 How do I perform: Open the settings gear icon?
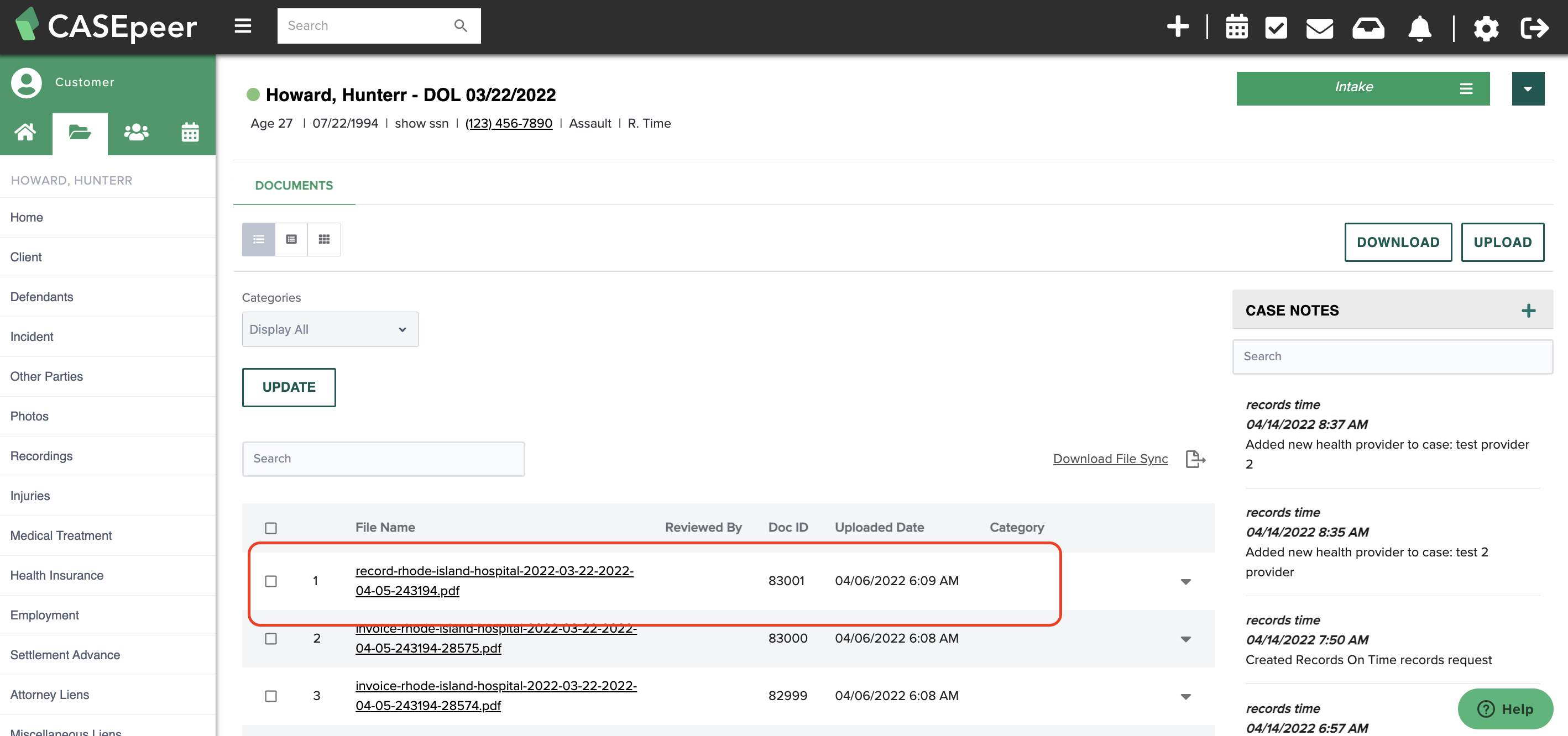coord(1486,28)
